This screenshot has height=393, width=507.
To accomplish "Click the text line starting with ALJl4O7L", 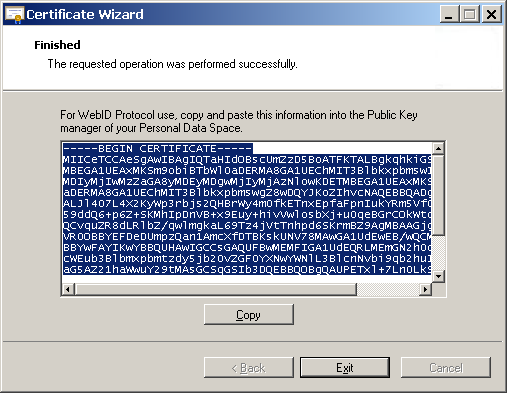I will click(247, 203).
